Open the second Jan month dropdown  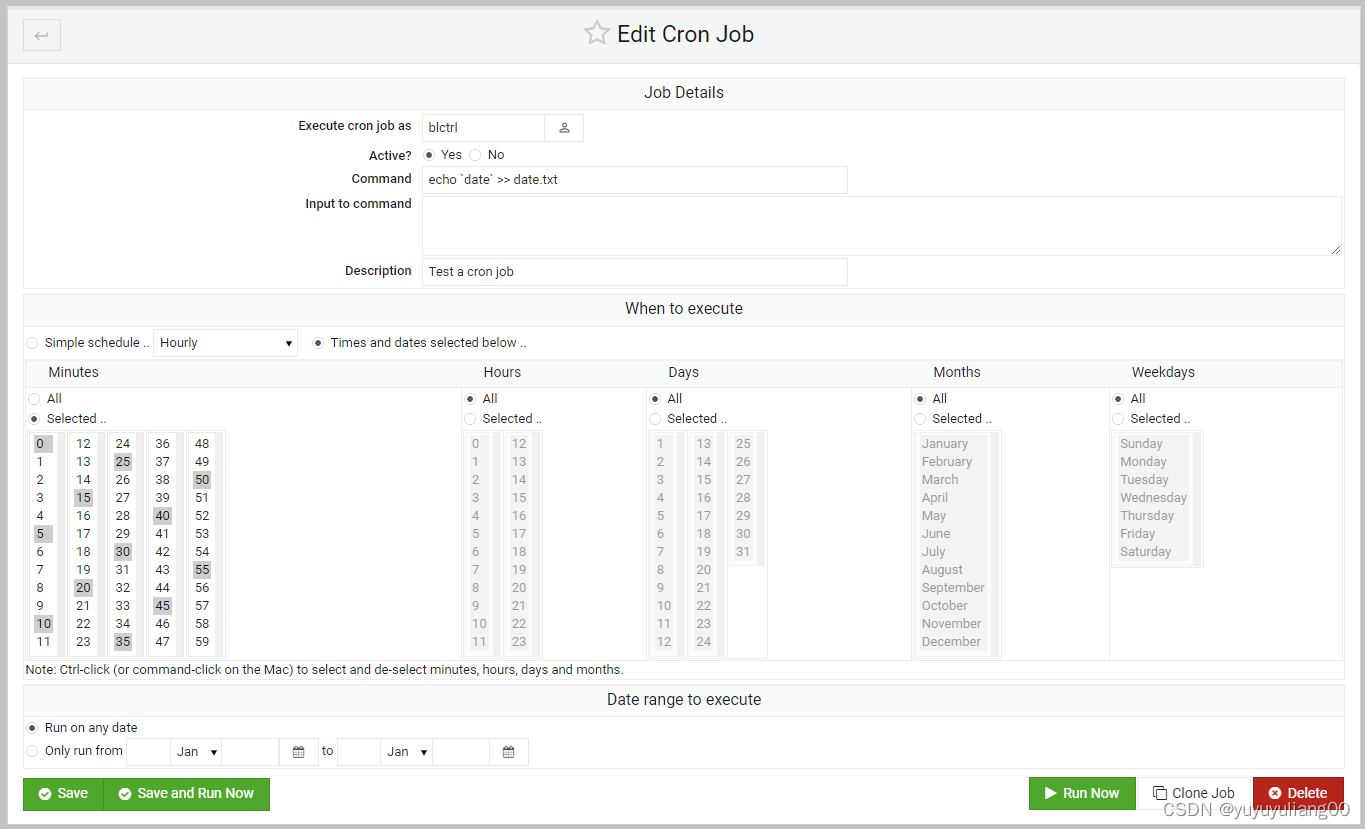tap(406, 751)
